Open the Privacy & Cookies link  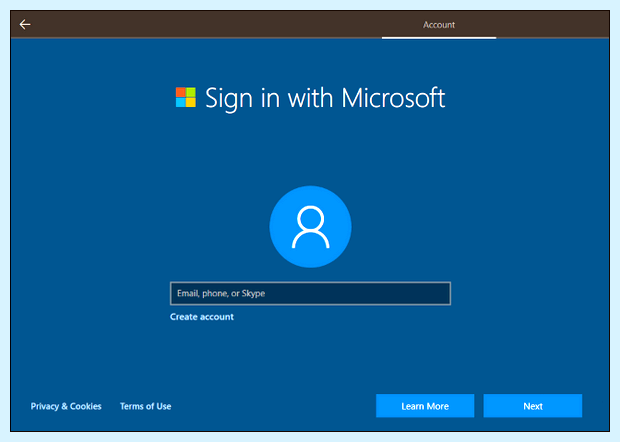[66, 406]
